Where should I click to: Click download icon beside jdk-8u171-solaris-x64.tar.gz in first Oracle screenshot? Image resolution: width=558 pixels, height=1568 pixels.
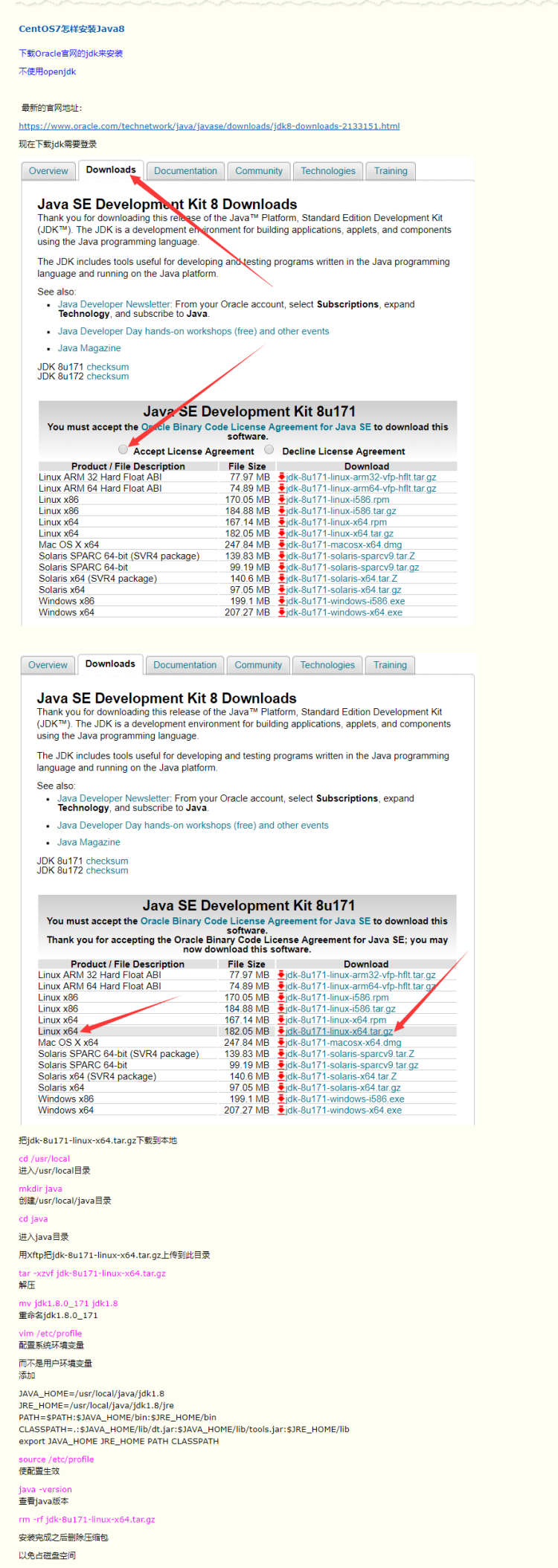(282, 590)
